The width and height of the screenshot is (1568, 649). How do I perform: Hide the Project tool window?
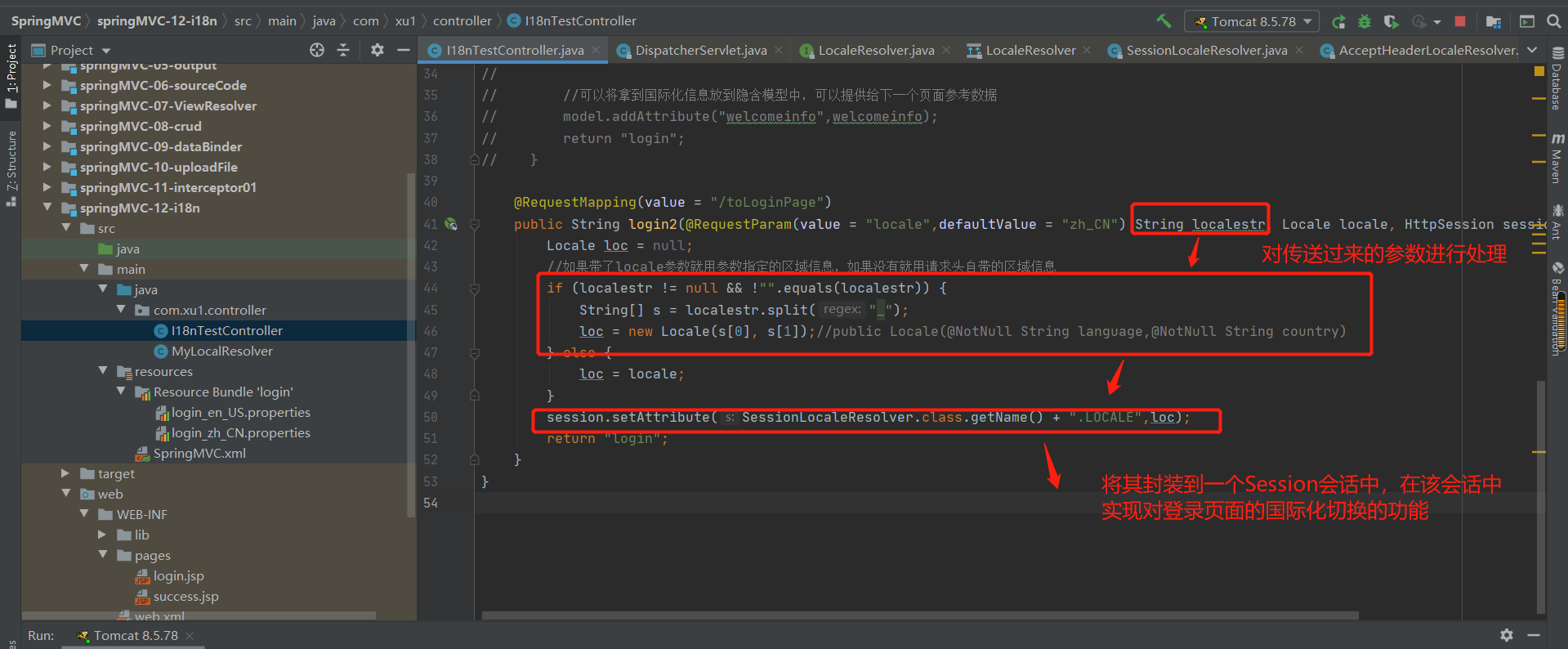403,50
